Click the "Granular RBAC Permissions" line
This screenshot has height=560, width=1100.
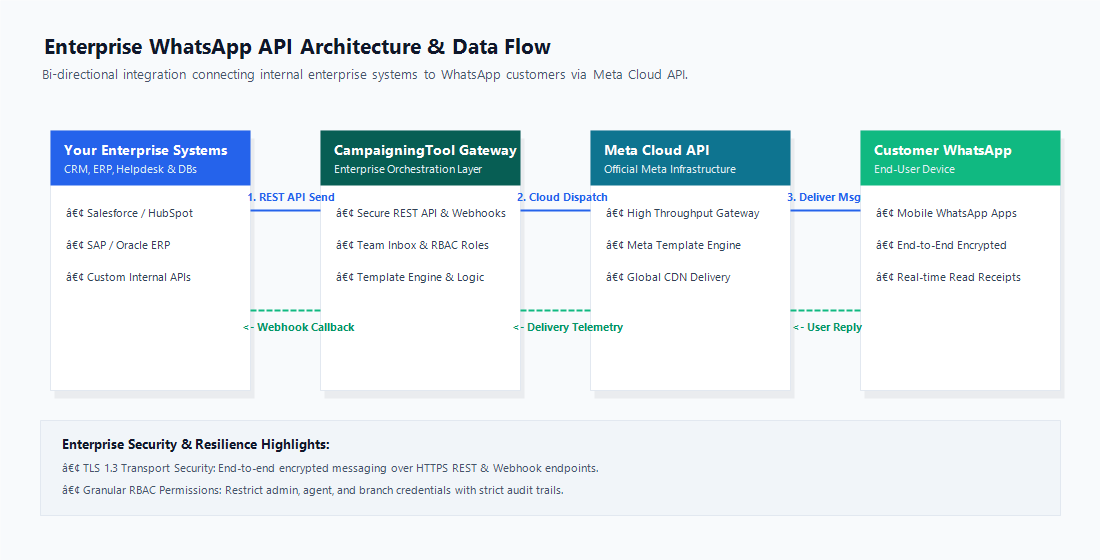click(x=313, y=490)
